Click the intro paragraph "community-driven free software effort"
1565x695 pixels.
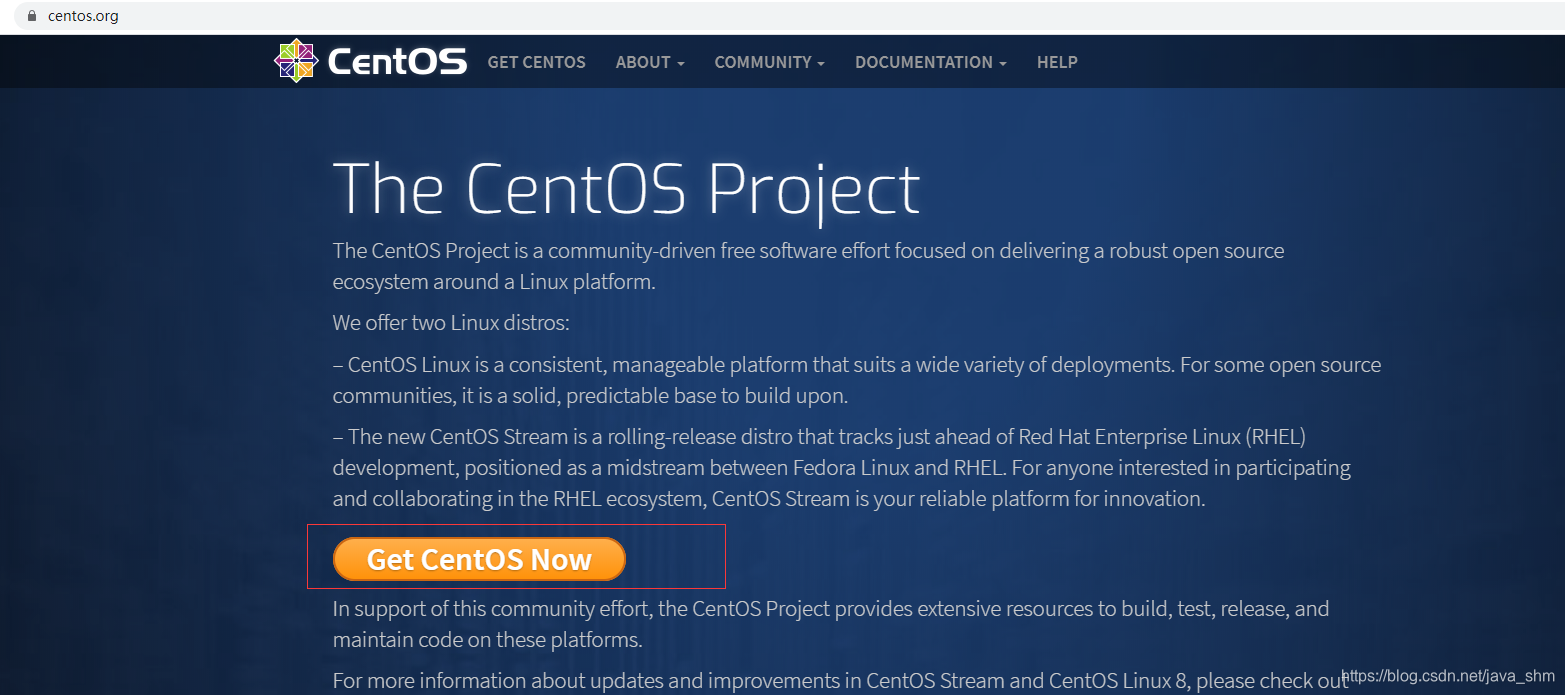pyautogui.click(x=808, y=266)
